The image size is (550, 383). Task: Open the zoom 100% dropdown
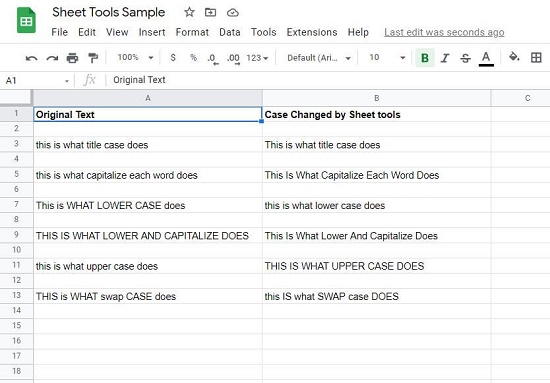click(135, 58)
